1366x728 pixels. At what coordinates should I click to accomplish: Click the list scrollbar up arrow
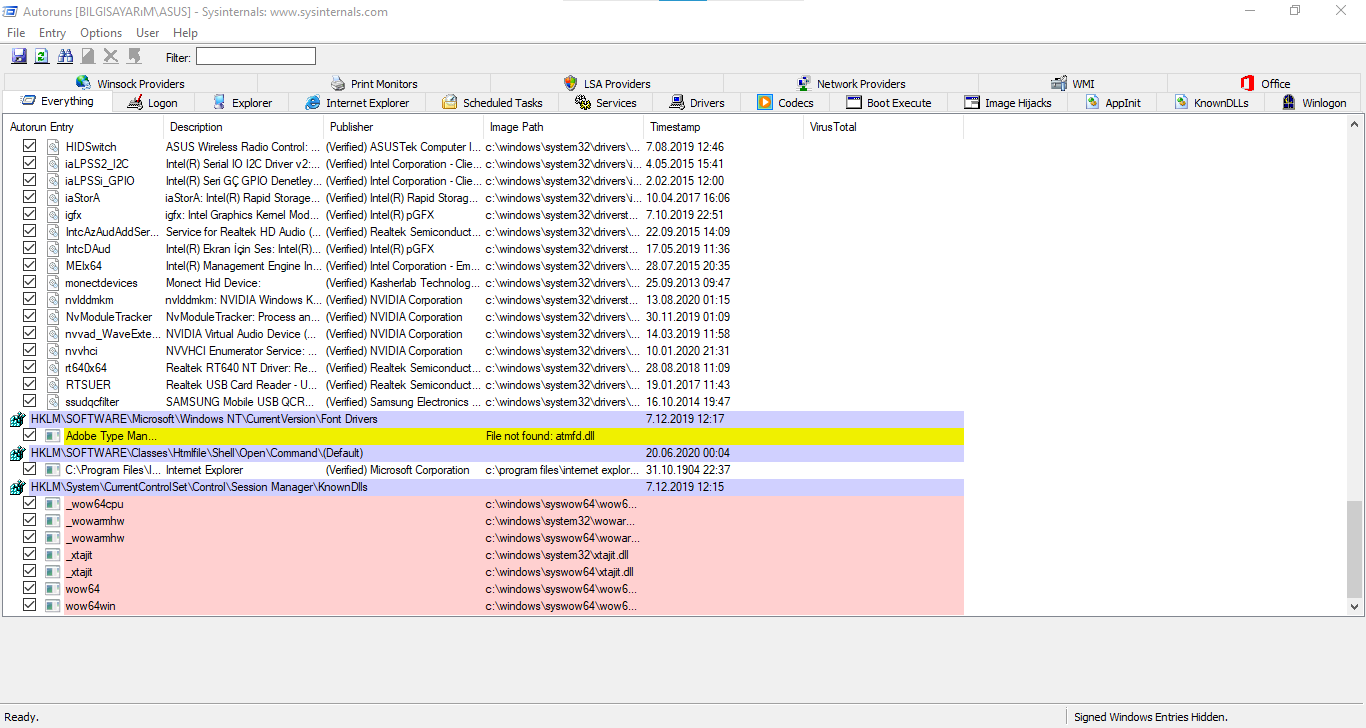coord(1355,126)
